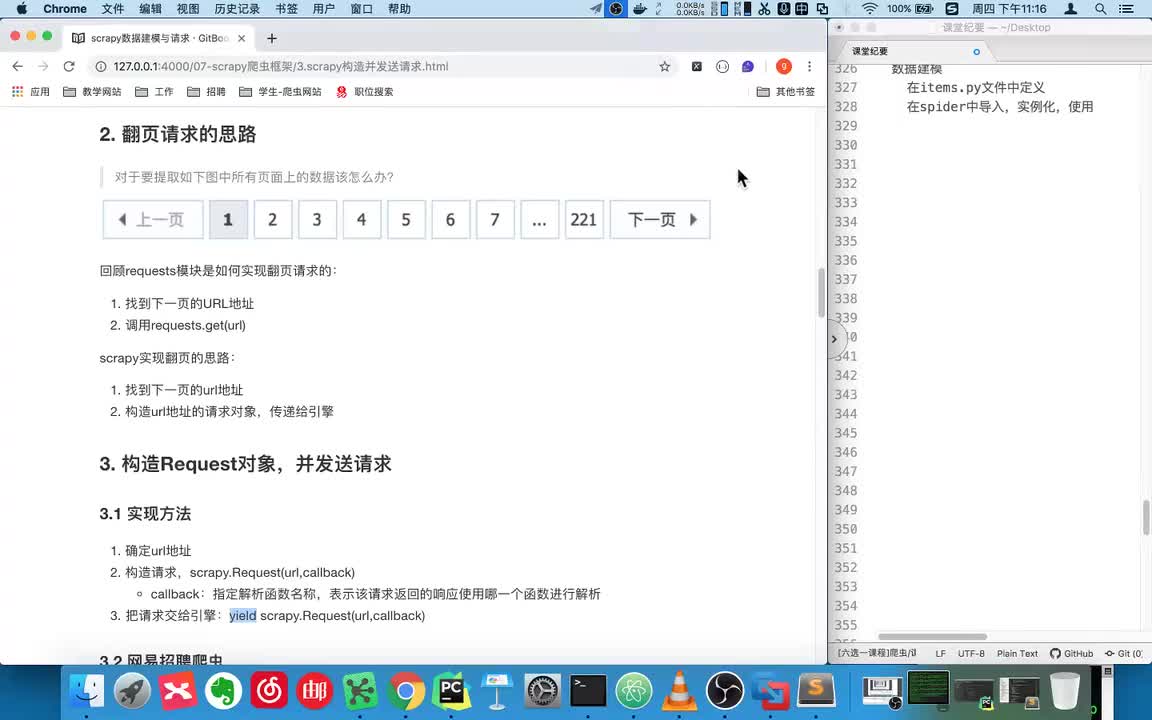
Task: Click UTF-8 encoding in Atom status bar
Action: coord(971,653)
